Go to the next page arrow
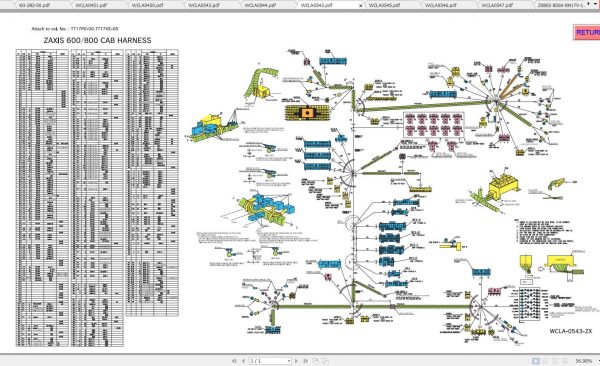The height and width of the screenshot is (366, 600). coord(296,361)
